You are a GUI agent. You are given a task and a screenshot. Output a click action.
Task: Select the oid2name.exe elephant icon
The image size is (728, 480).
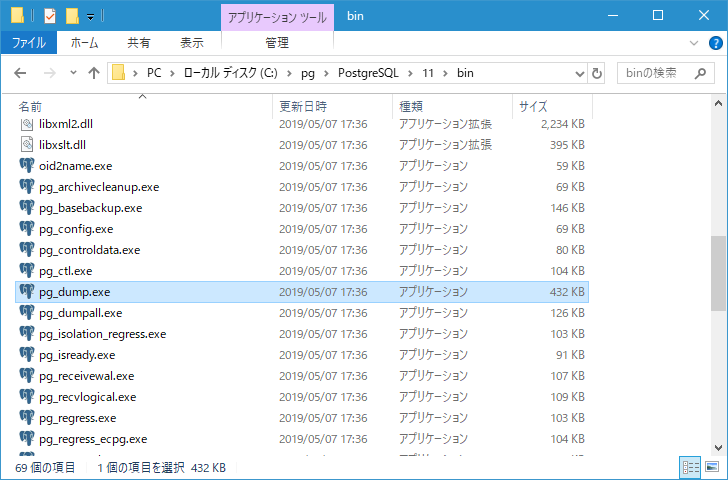click(x=27, y=166)
